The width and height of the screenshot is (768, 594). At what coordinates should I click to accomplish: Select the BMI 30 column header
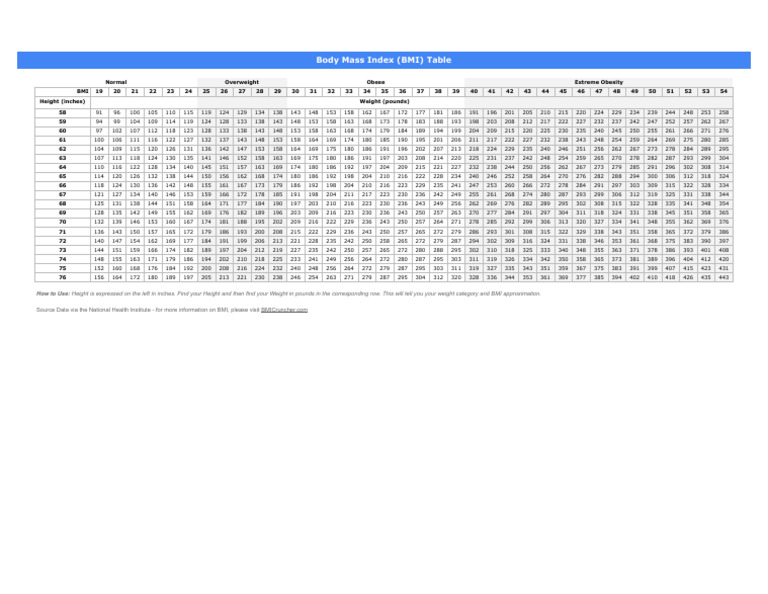(x=295, y=92)
